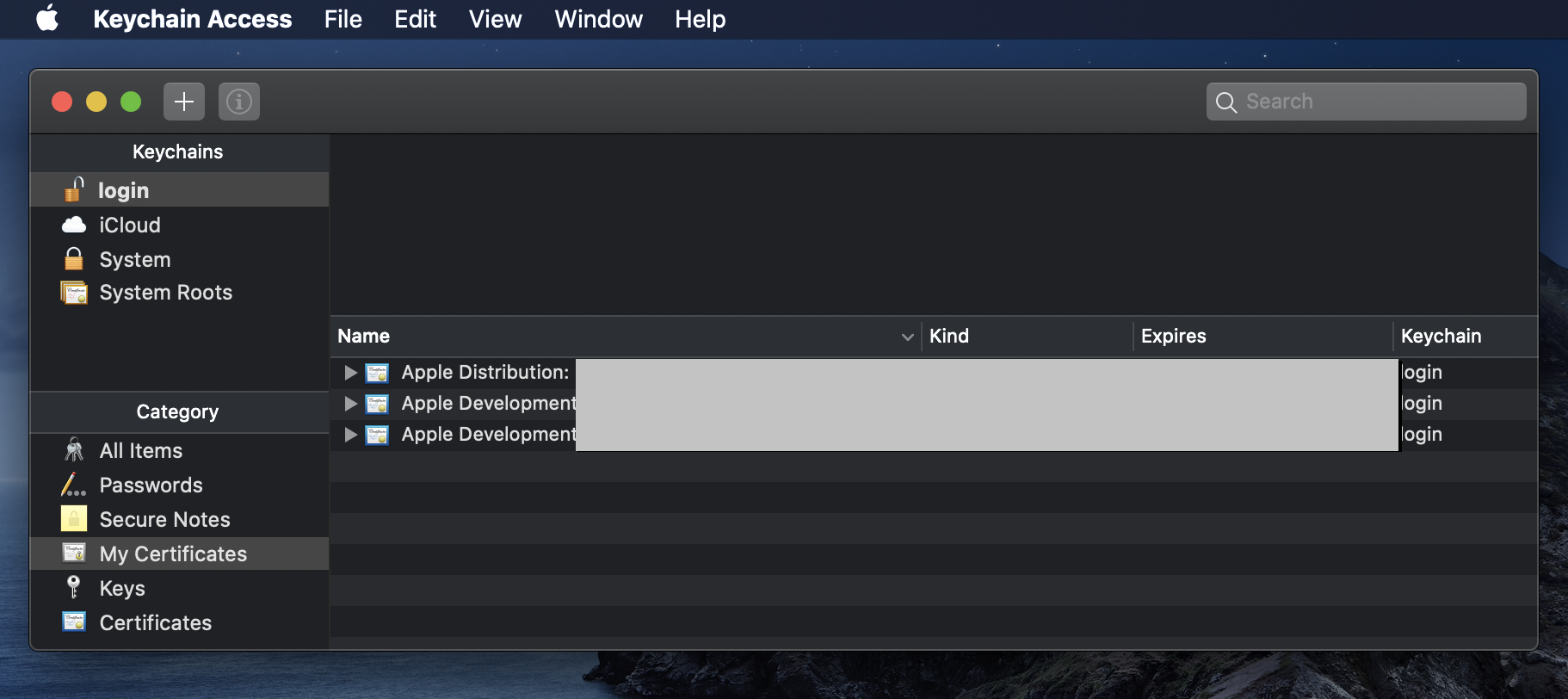Show the Certificates category
This screenshot has width=1568, height=699.
pyautogui.click(x=180, y=622)
